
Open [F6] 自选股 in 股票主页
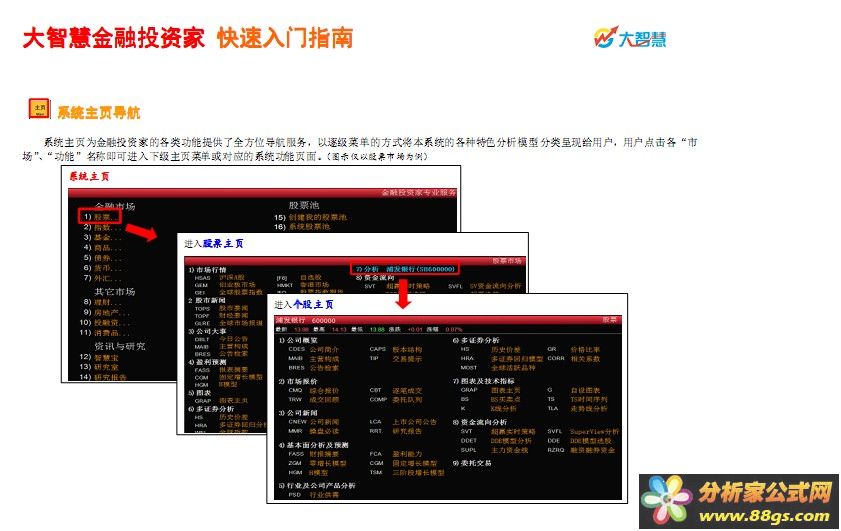click(299, 278)
